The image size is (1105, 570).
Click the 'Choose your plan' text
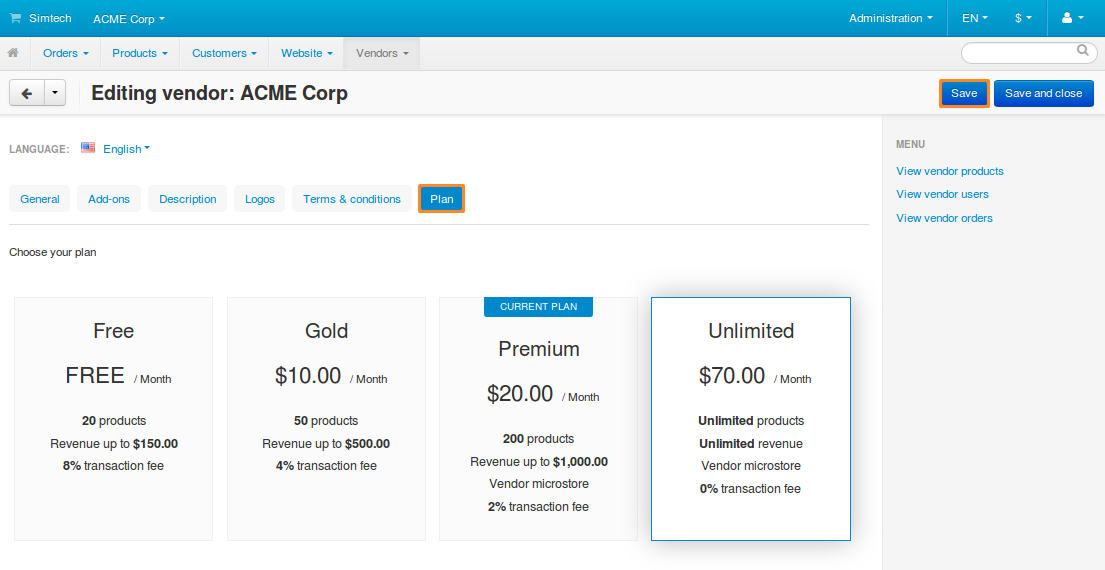[53, 252]
